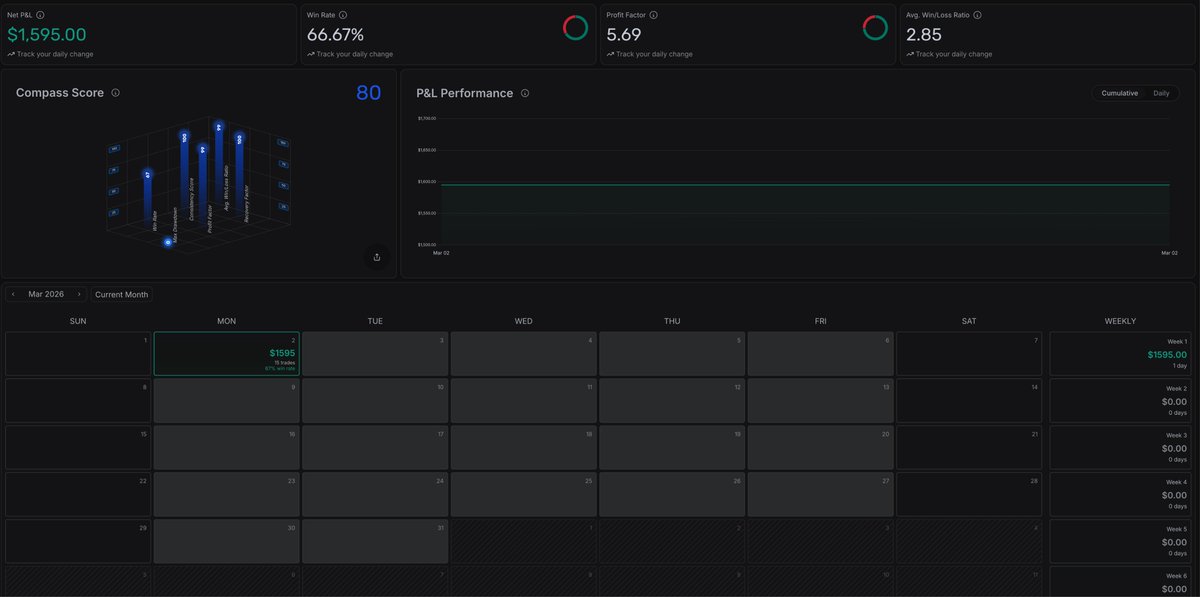Click the trend arrow under Net P&L
Screen dimensions: 1200x597
(x=10, y=54)
